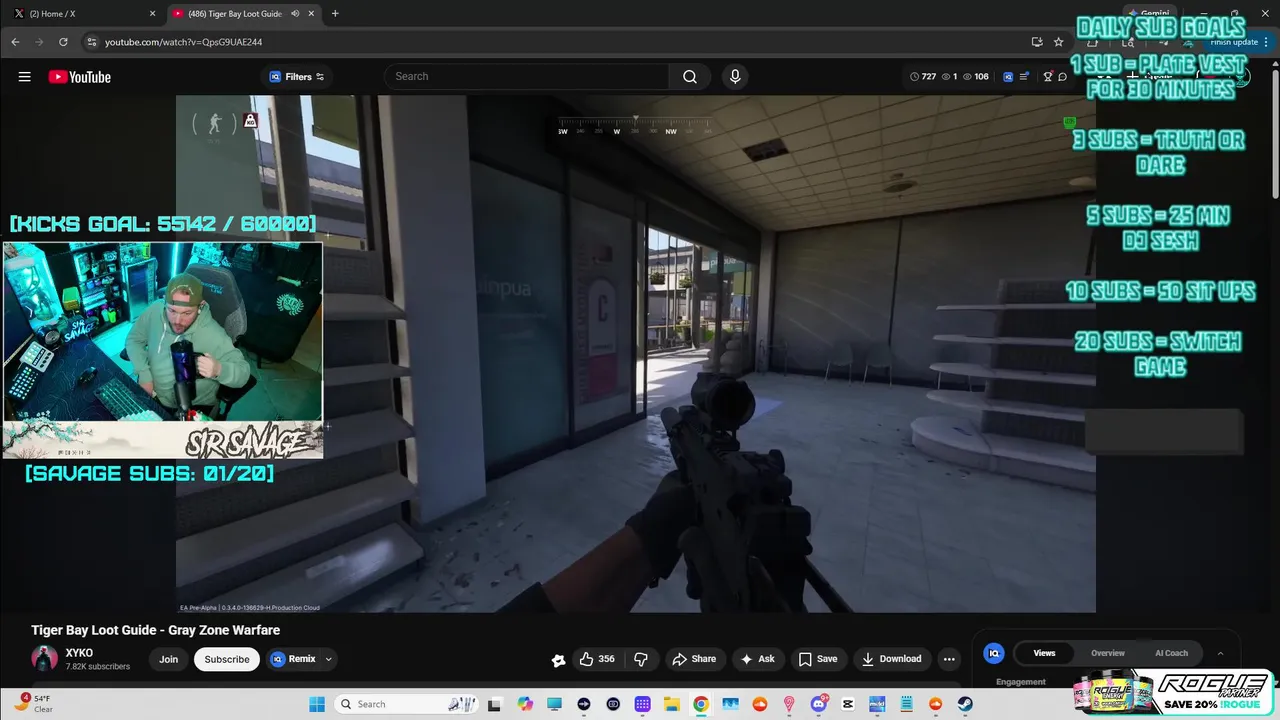Screen dimensions: 1280x720
Task: Open Copilot from the taskbar
Action: [x=525, y=704]
